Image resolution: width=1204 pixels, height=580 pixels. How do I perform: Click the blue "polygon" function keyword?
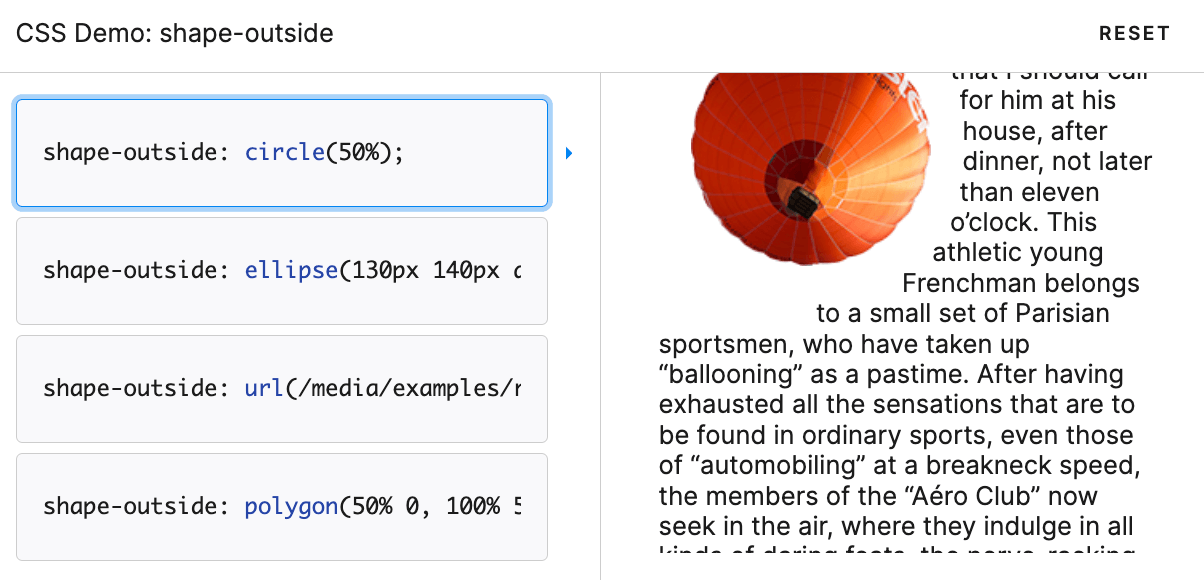291,507
